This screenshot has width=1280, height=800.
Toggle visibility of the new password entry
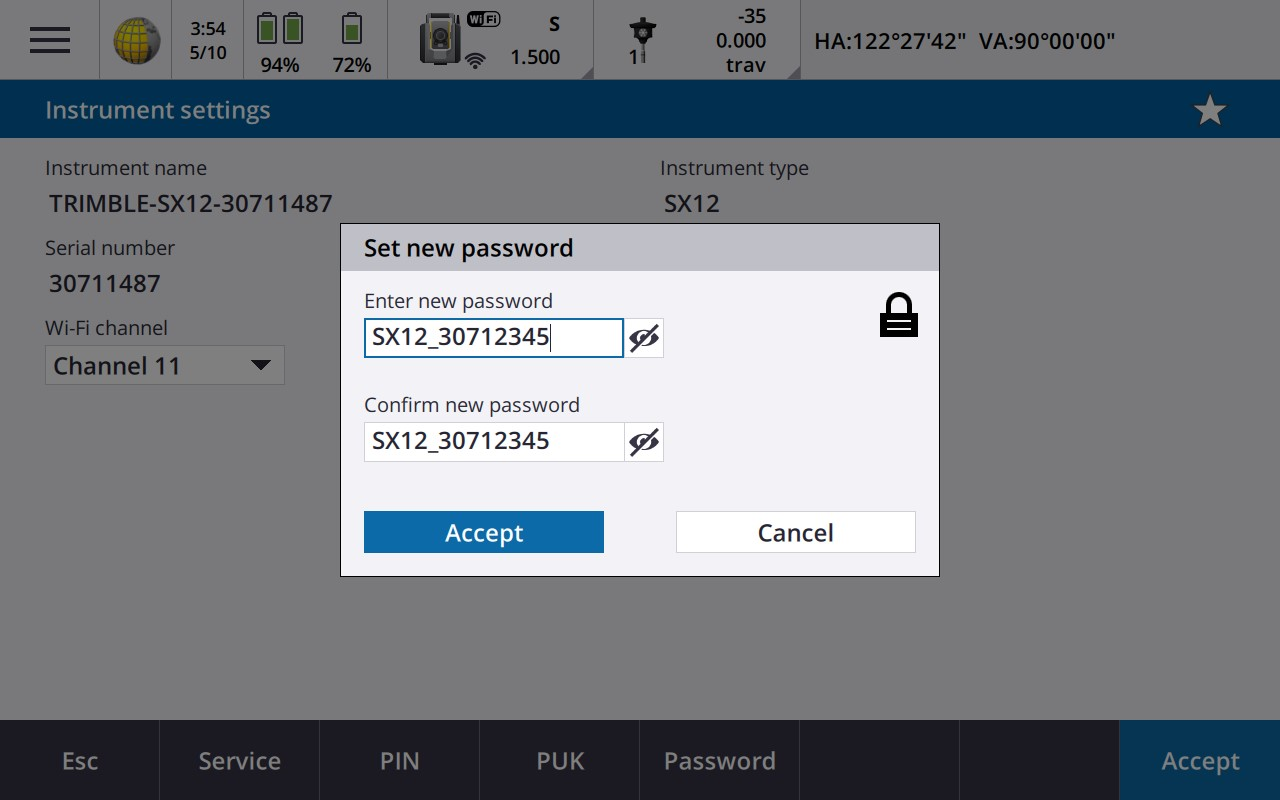pyautogui.click(x=644, y=338)
